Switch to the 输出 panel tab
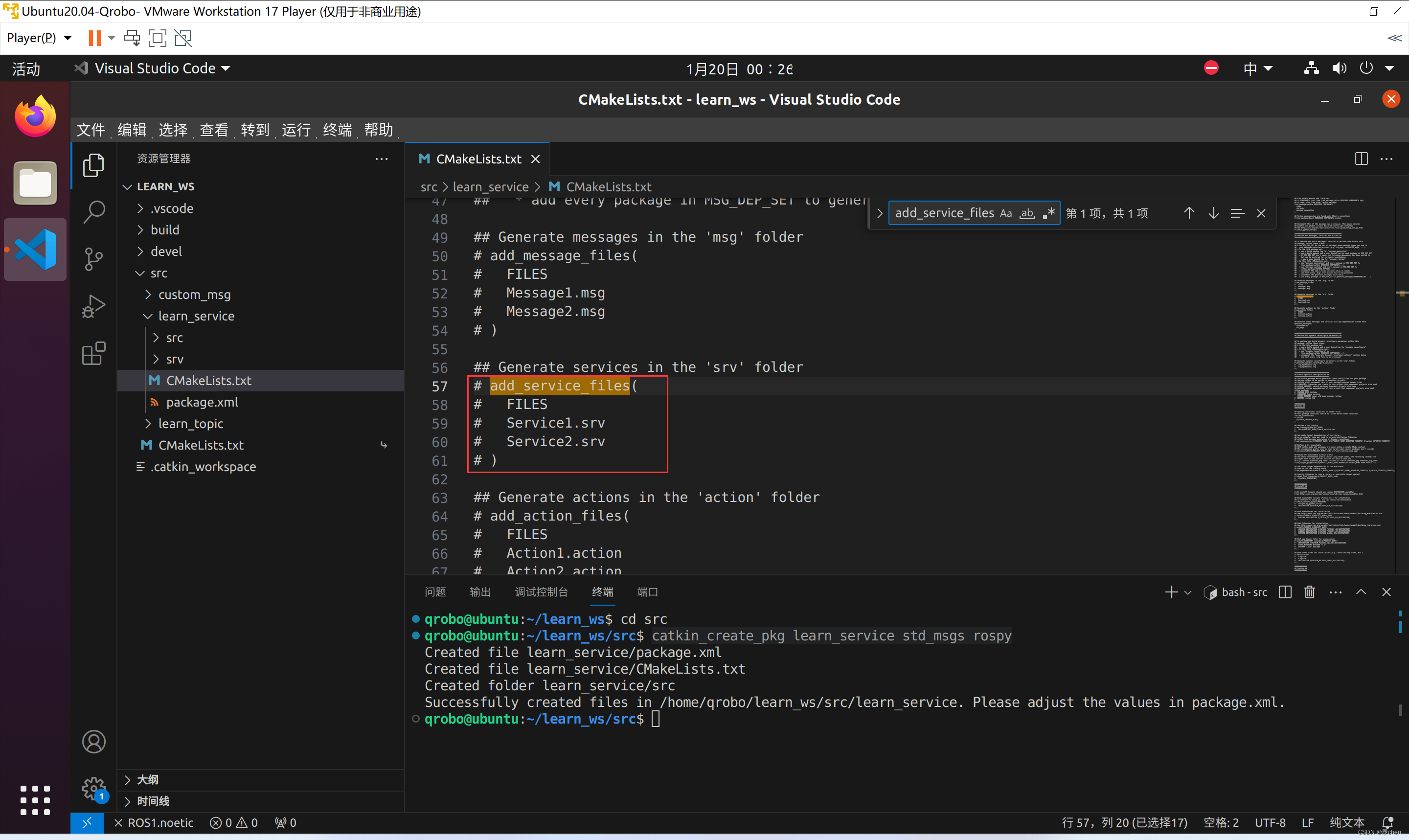Image resolution: width=1409 pixels, height=840 pixels. coord(480,592)
